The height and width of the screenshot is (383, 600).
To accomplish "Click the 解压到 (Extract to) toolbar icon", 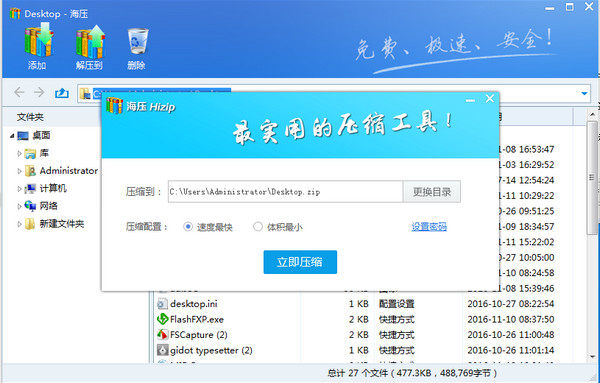I will click(90, 42).
